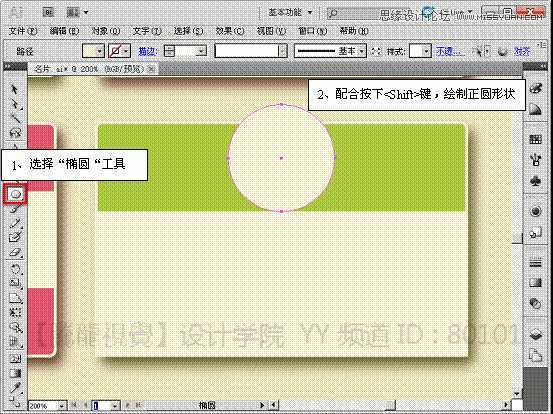Viewport: 553px width, 414px height.
Task: Step the stroke weight spinner
Action: (170, 51)
